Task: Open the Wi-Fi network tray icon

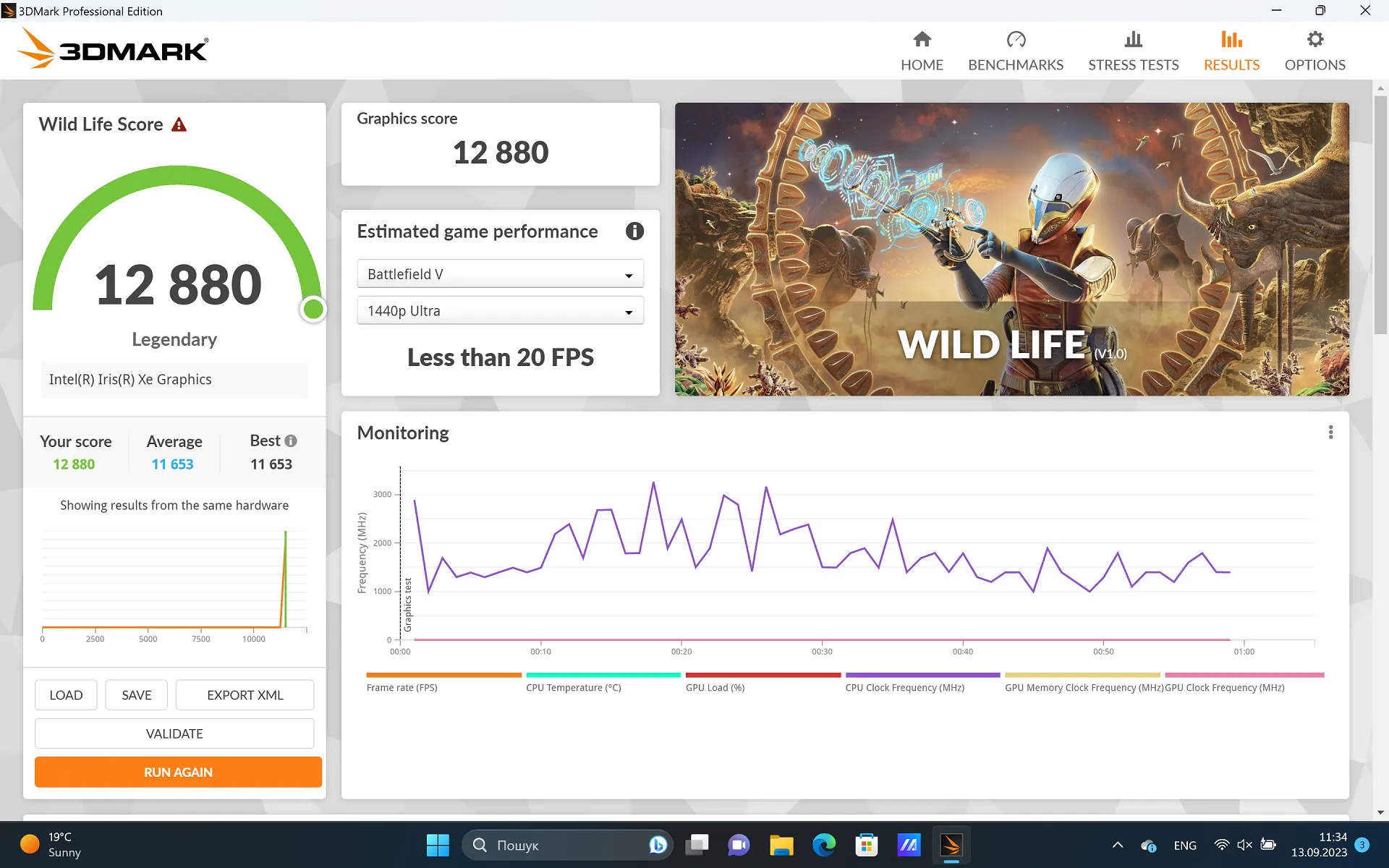Action: tap(1222, 845)
